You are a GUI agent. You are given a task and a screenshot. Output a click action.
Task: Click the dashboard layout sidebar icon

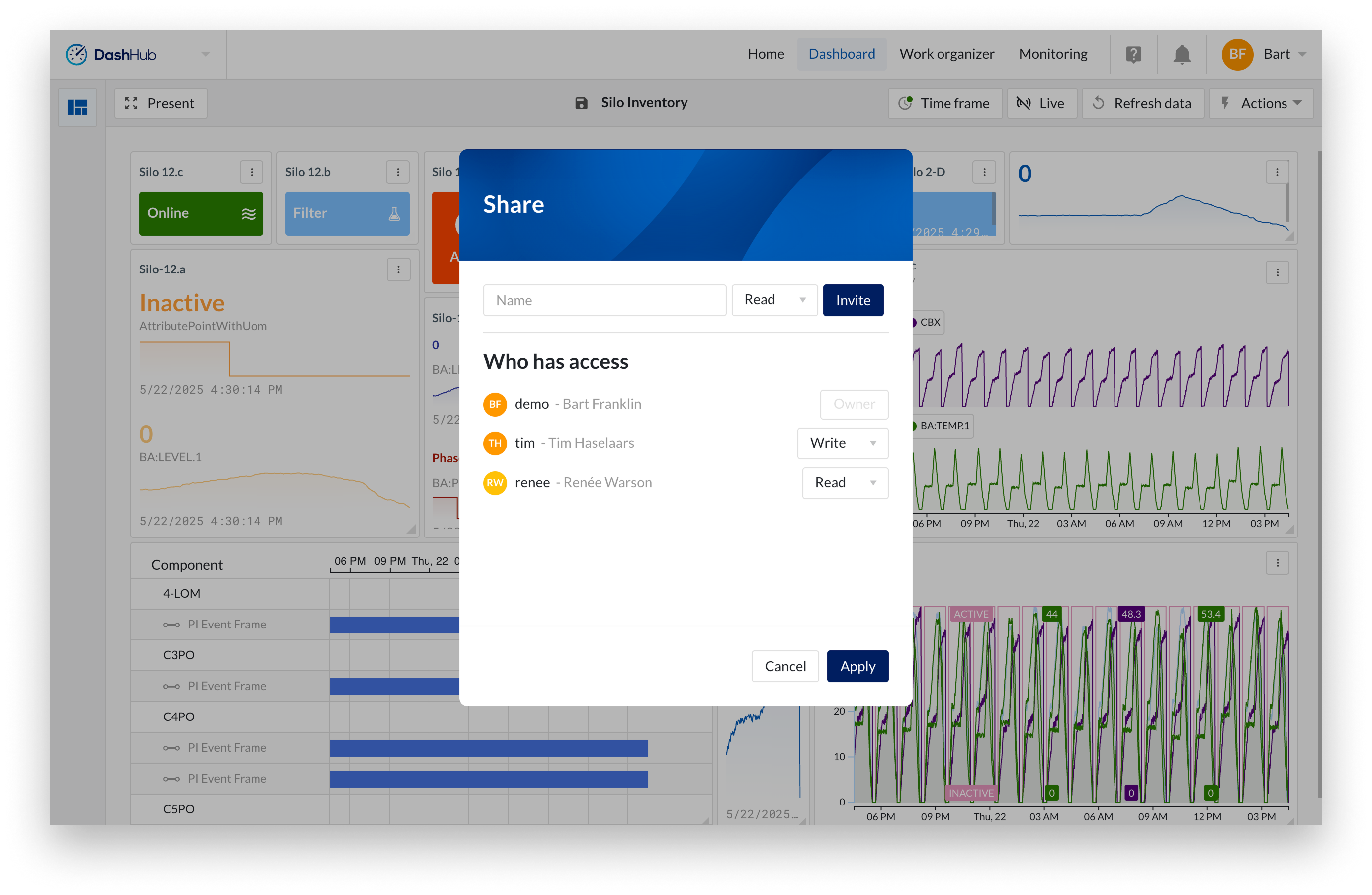click(77, 107)
